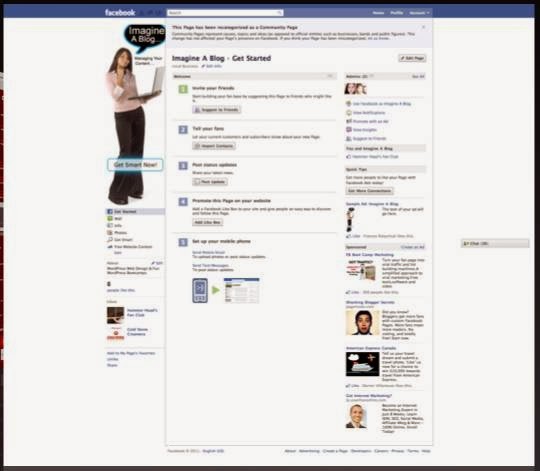This screenshot has width=540, height=471.
Task: Click the green Wall icon in sidebar
Action: click(110, 218)
